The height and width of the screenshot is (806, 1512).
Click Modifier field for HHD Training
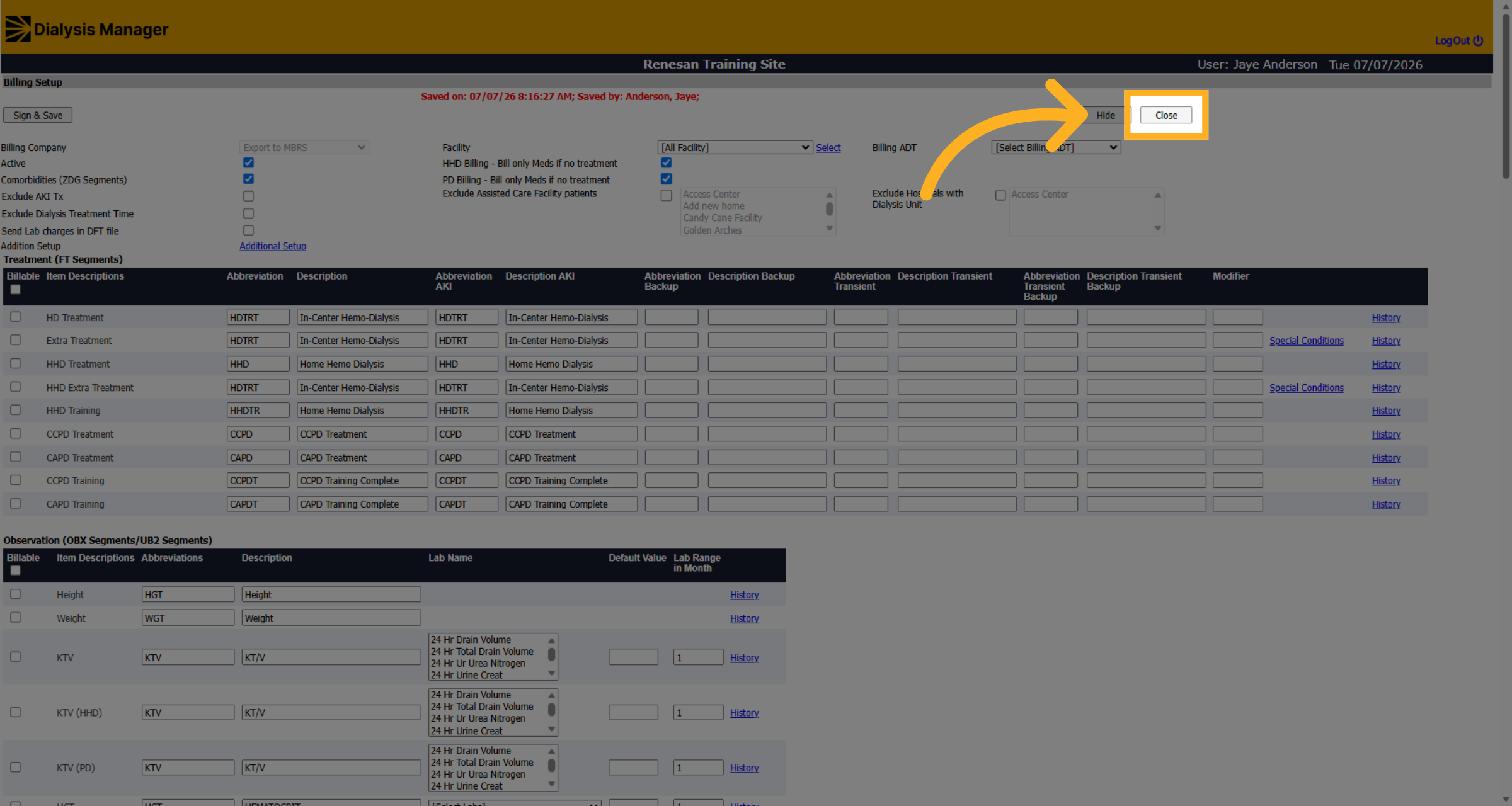click(x=1237, y=410)
